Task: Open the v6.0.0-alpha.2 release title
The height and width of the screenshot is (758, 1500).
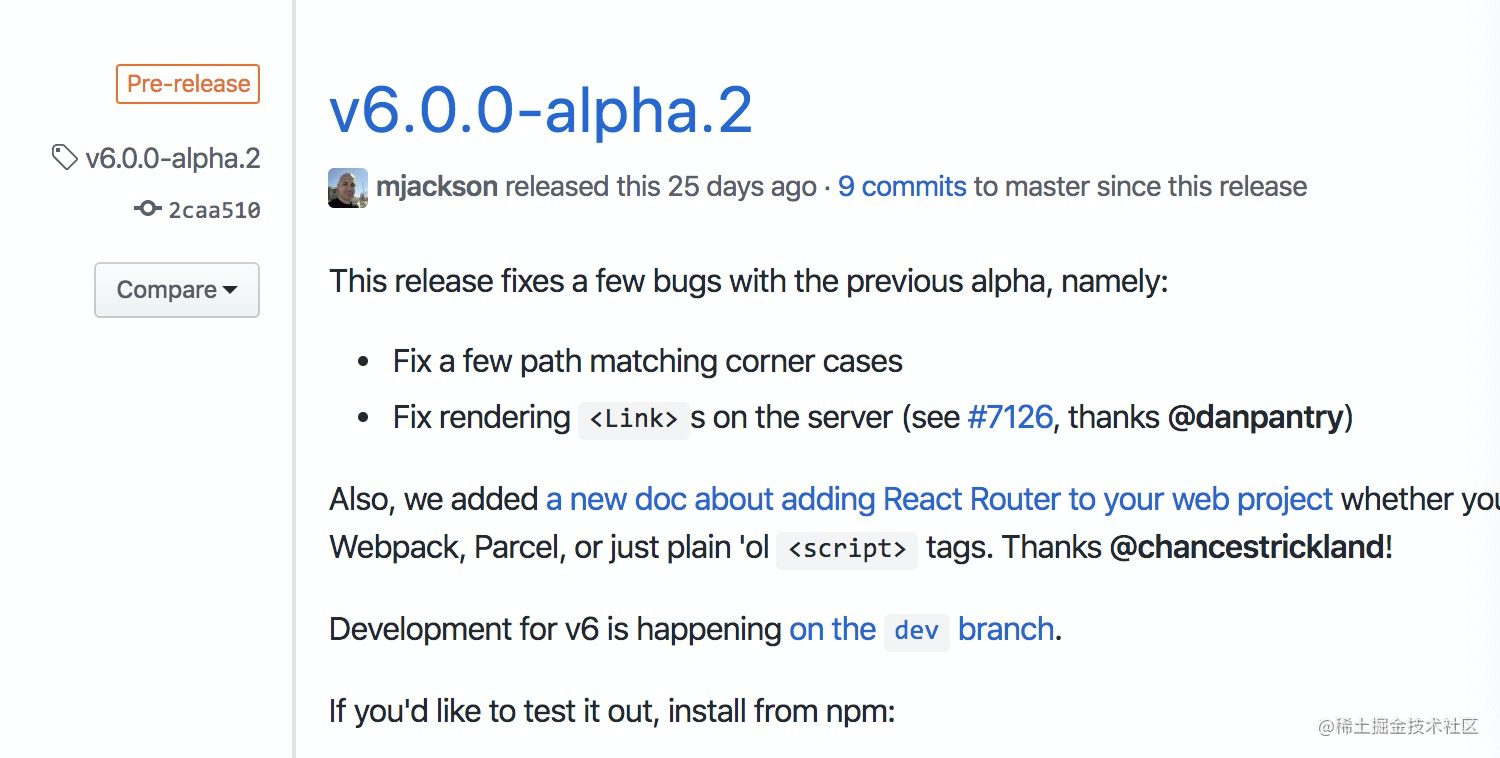Action: tap(541, 110)
